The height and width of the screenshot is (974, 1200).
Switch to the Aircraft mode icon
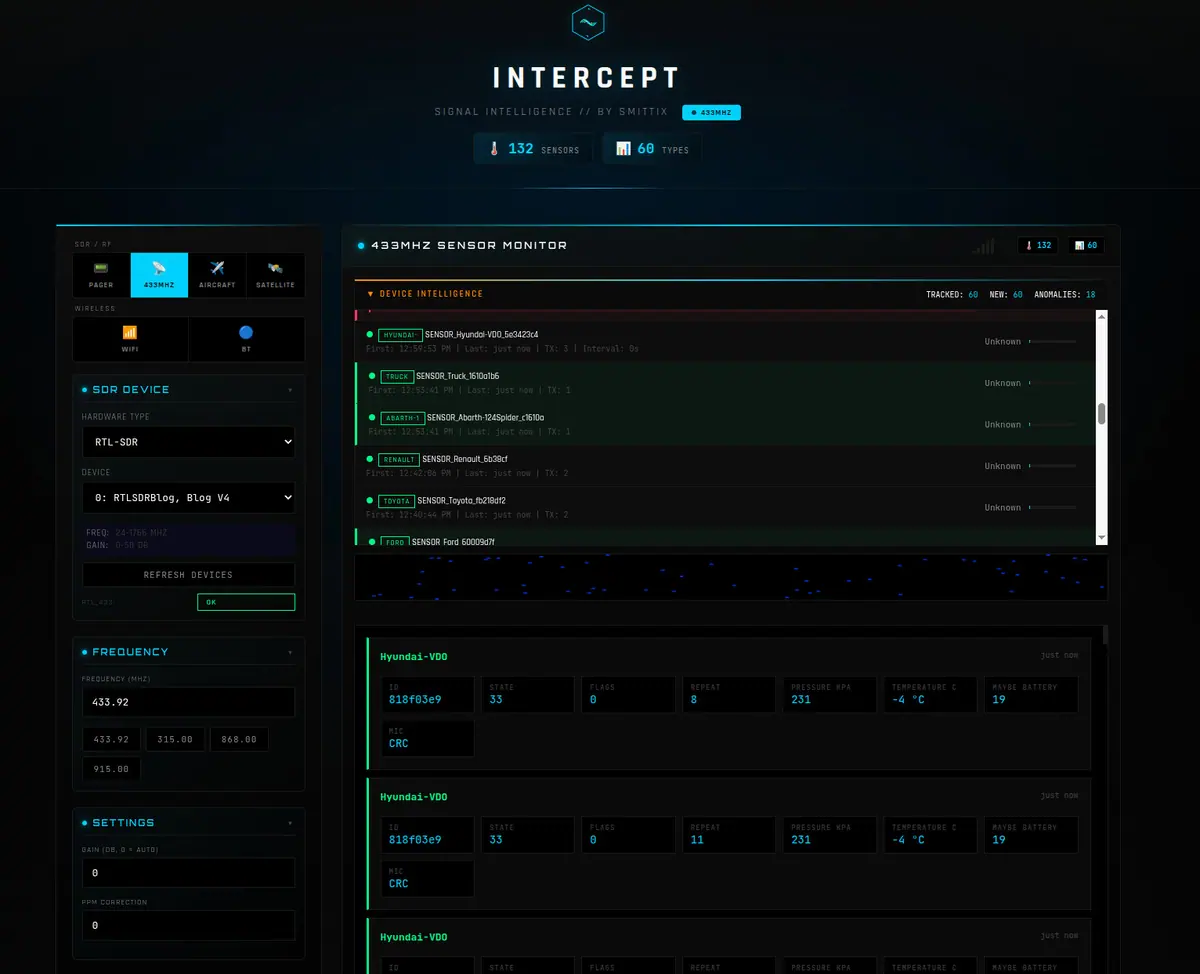217,276
